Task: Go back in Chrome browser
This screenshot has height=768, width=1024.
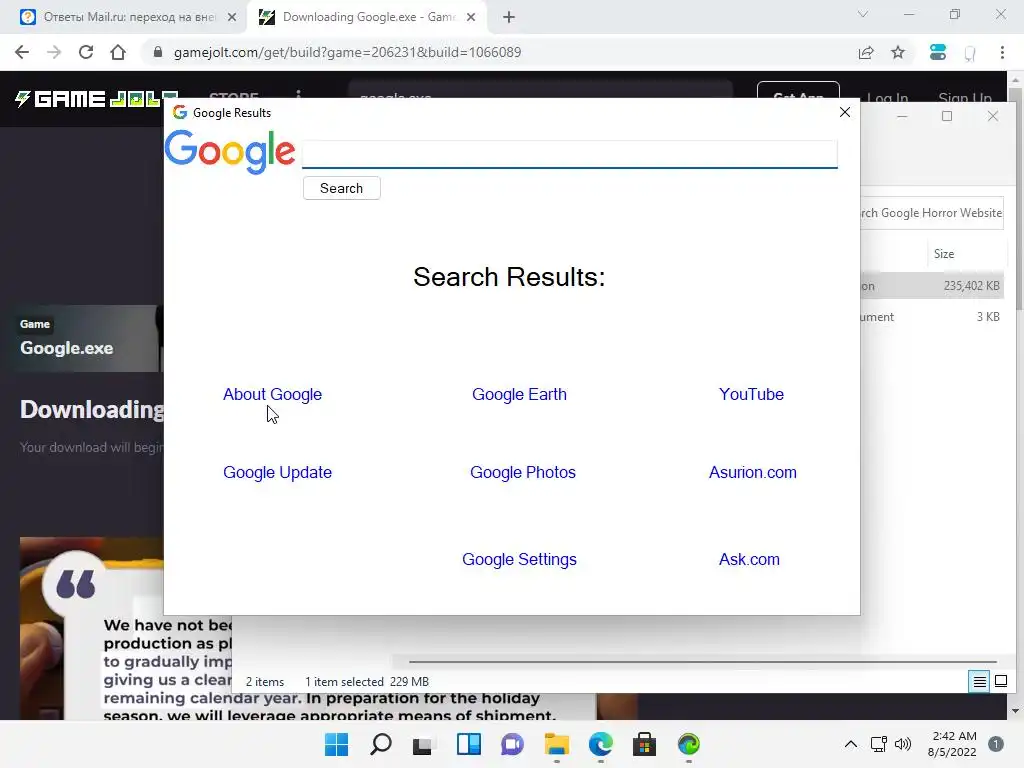Action: coord(22,52)
